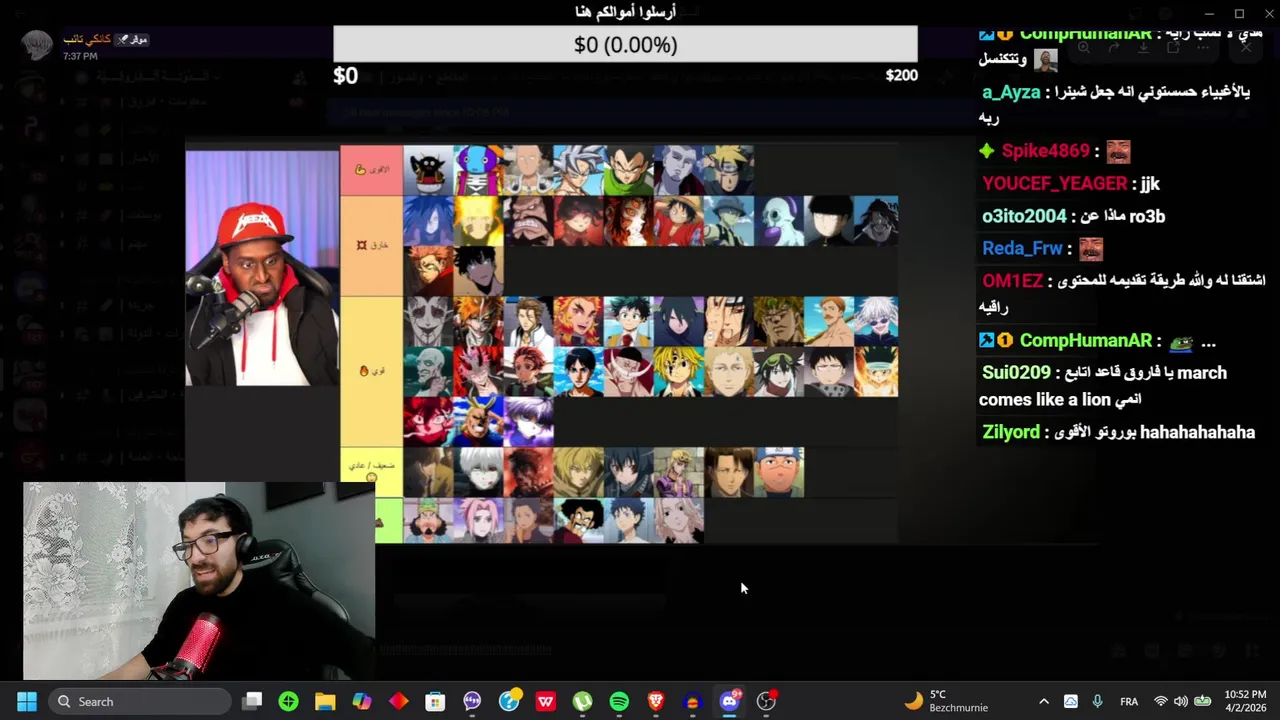Click the قوي yellow tier label

(x=371, y=371)
